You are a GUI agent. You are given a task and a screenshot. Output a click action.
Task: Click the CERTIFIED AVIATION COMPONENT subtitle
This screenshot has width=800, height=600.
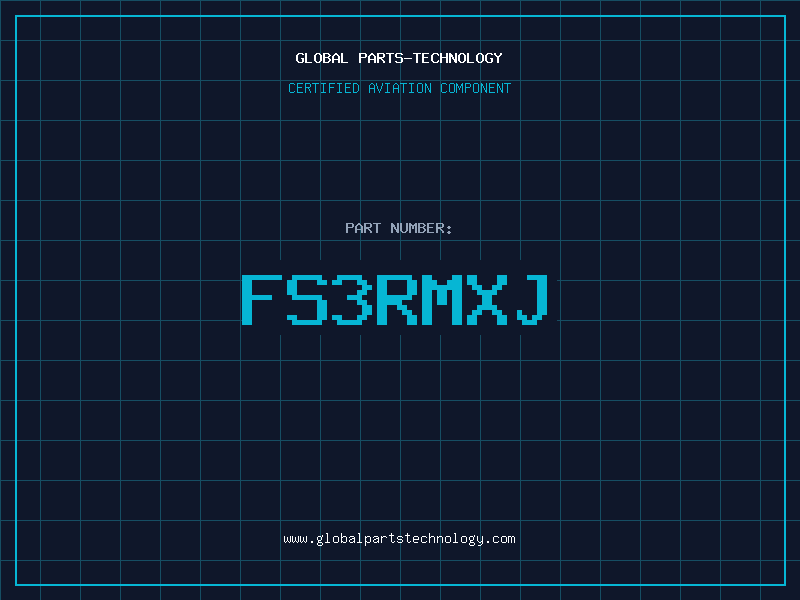click(399, 88)
